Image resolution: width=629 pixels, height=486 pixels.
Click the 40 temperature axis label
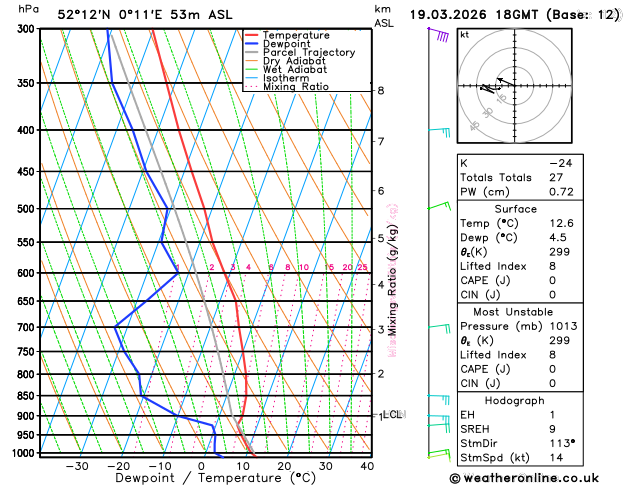pyautogui.click(x=367, y=466)
